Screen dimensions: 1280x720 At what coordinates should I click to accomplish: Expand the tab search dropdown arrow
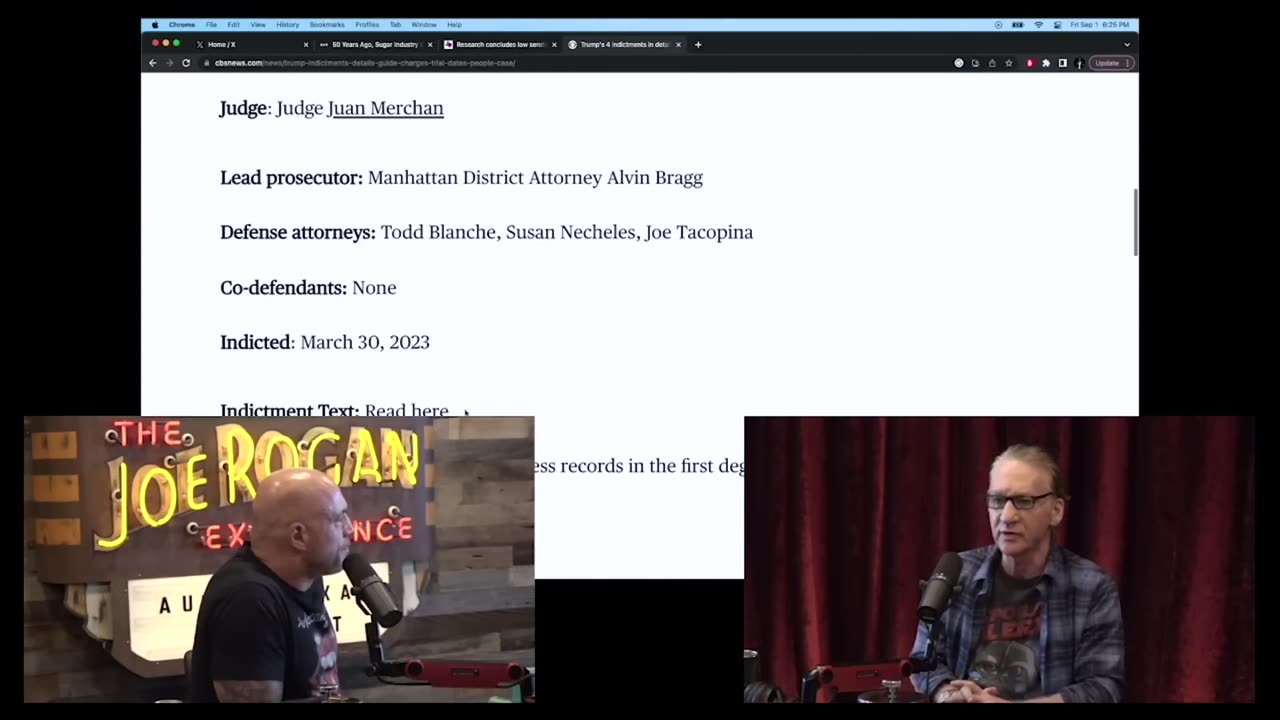tap(1127, 44)
